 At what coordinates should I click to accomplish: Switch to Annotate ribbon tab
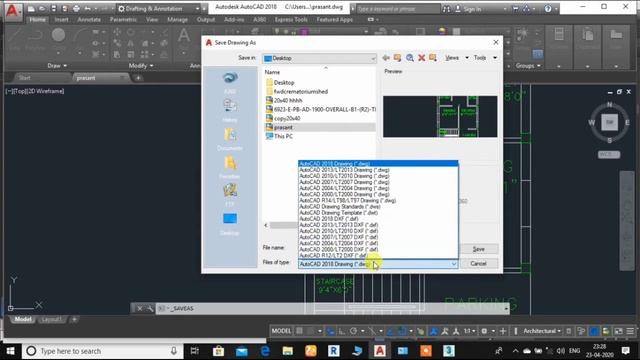[89, 19]
